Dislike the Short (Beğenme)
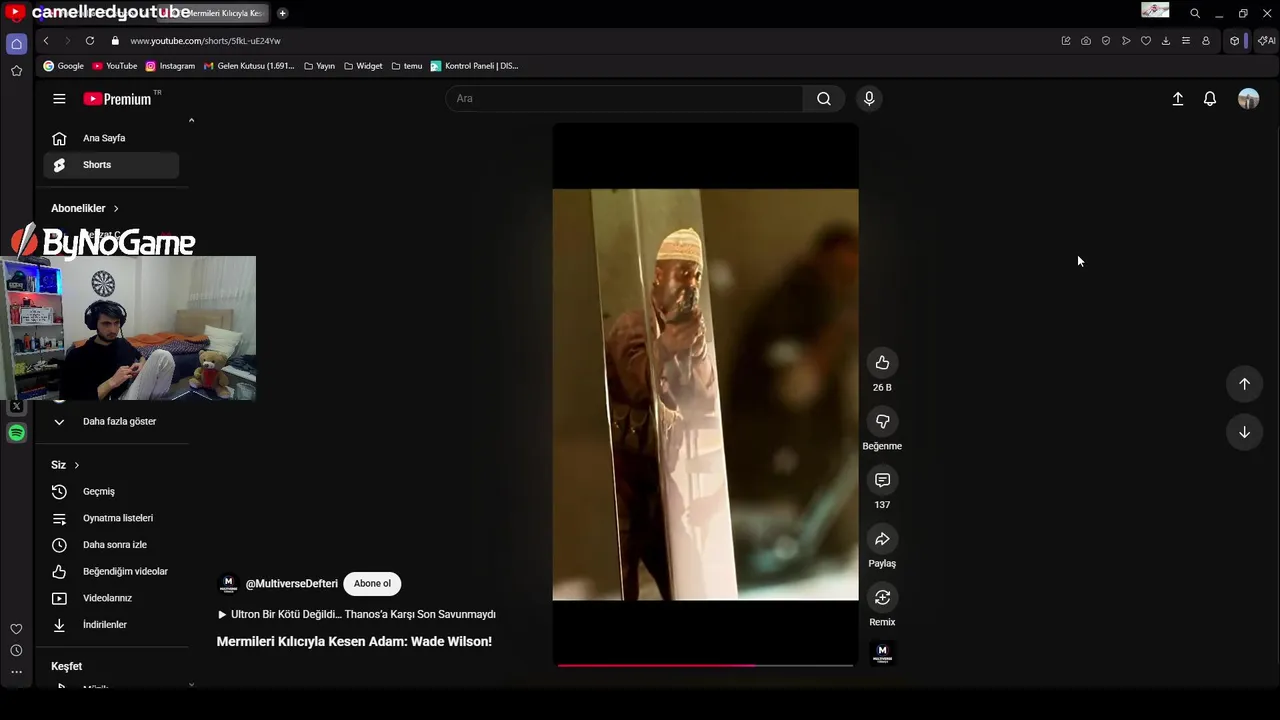 882,422
